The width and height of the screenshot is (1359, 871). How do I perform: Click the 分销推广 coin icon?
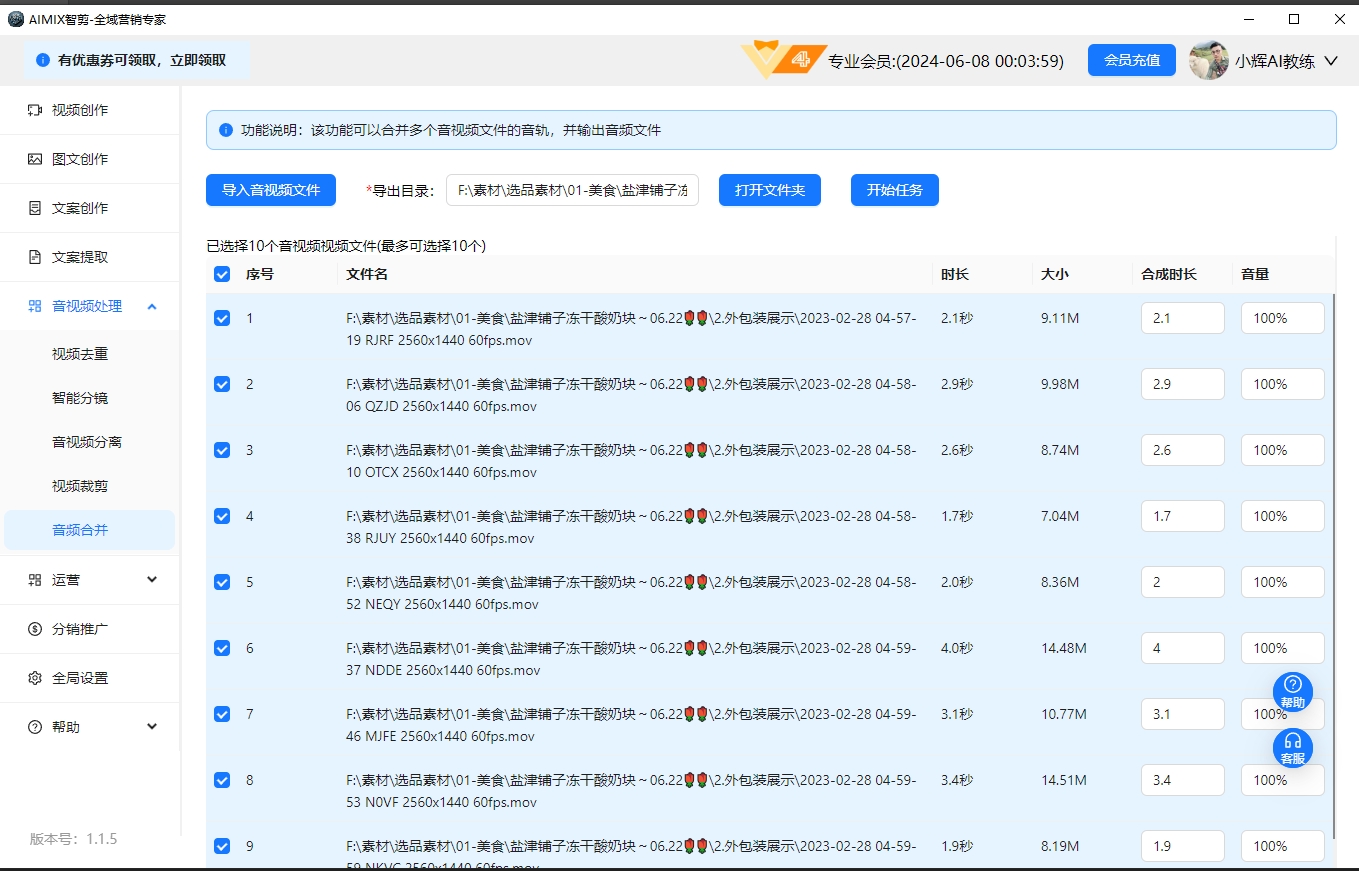[35, 629]
